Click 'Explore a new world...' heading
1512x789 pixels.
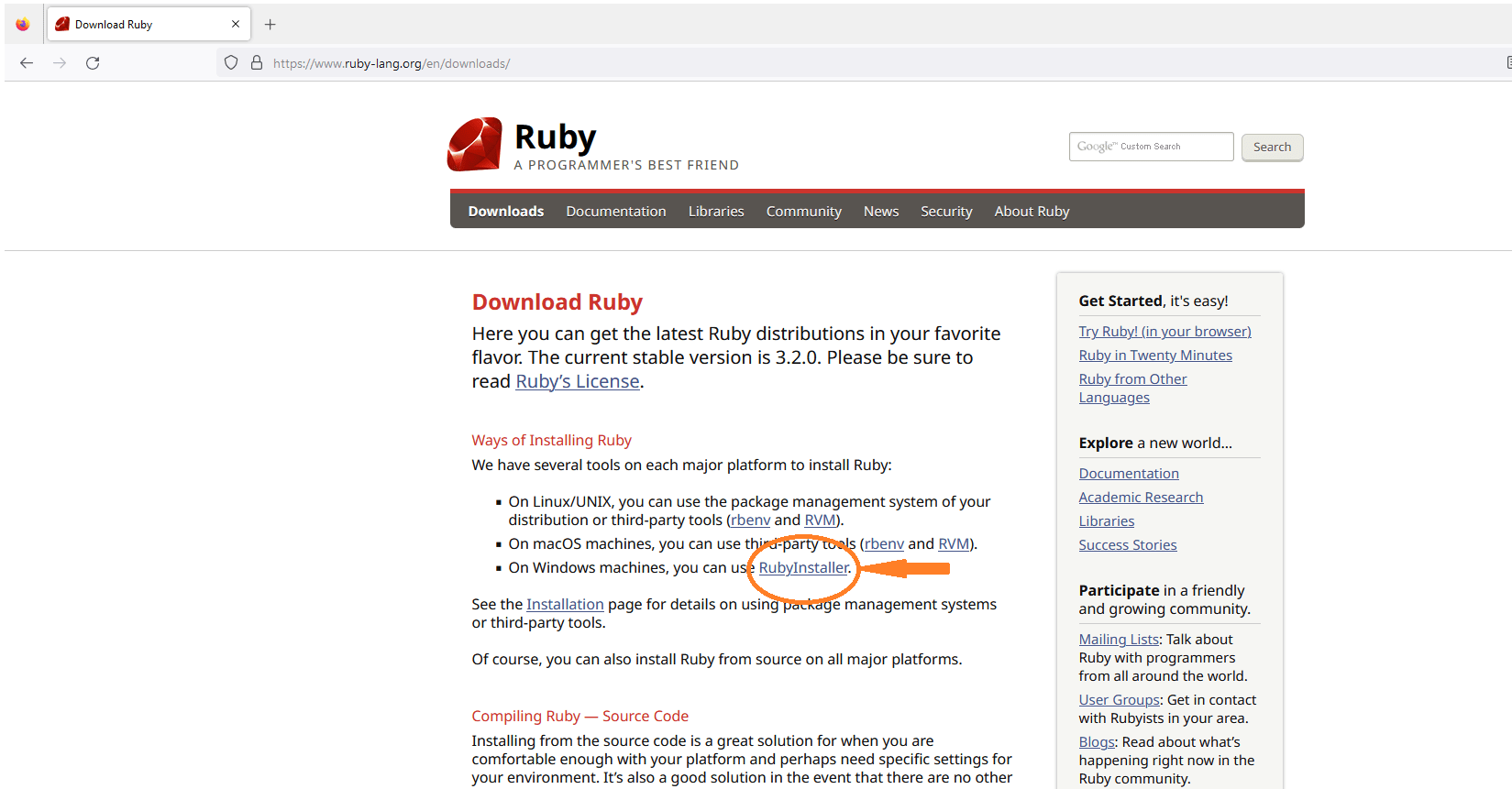point(1154,443)
